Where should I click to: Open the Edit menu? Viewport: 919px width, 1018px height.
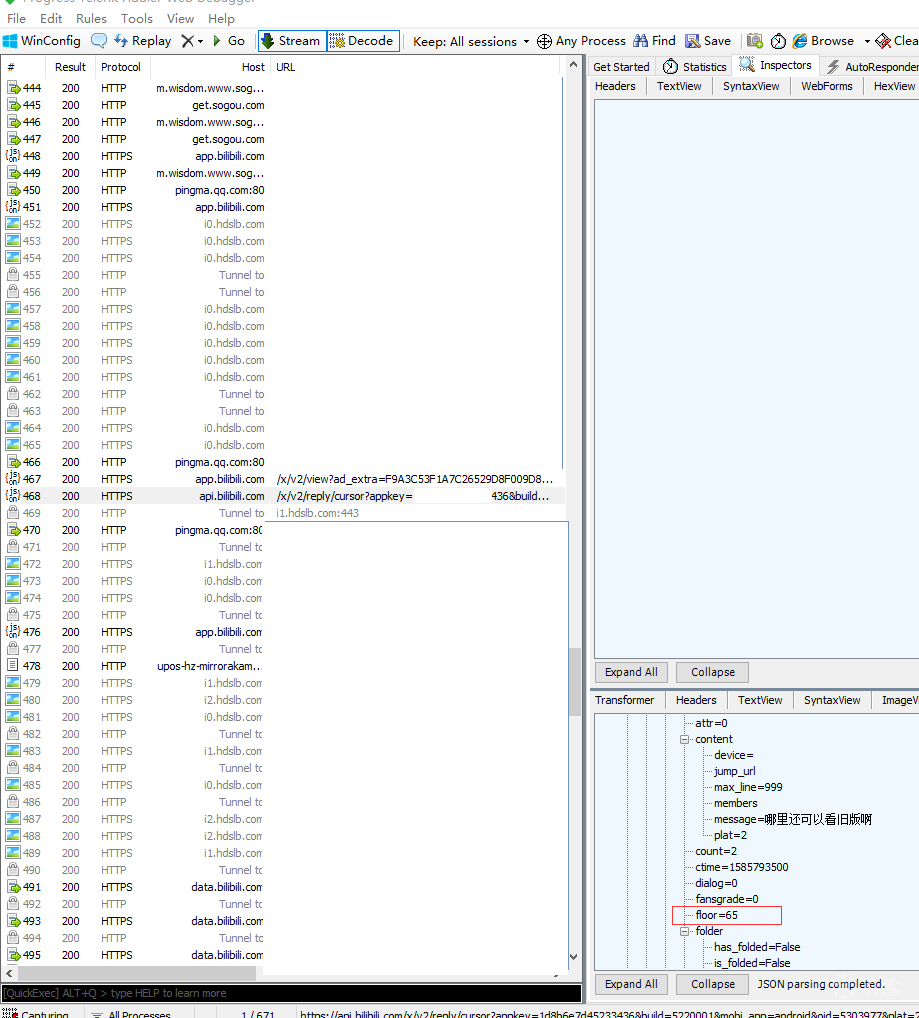click(51, 19)
